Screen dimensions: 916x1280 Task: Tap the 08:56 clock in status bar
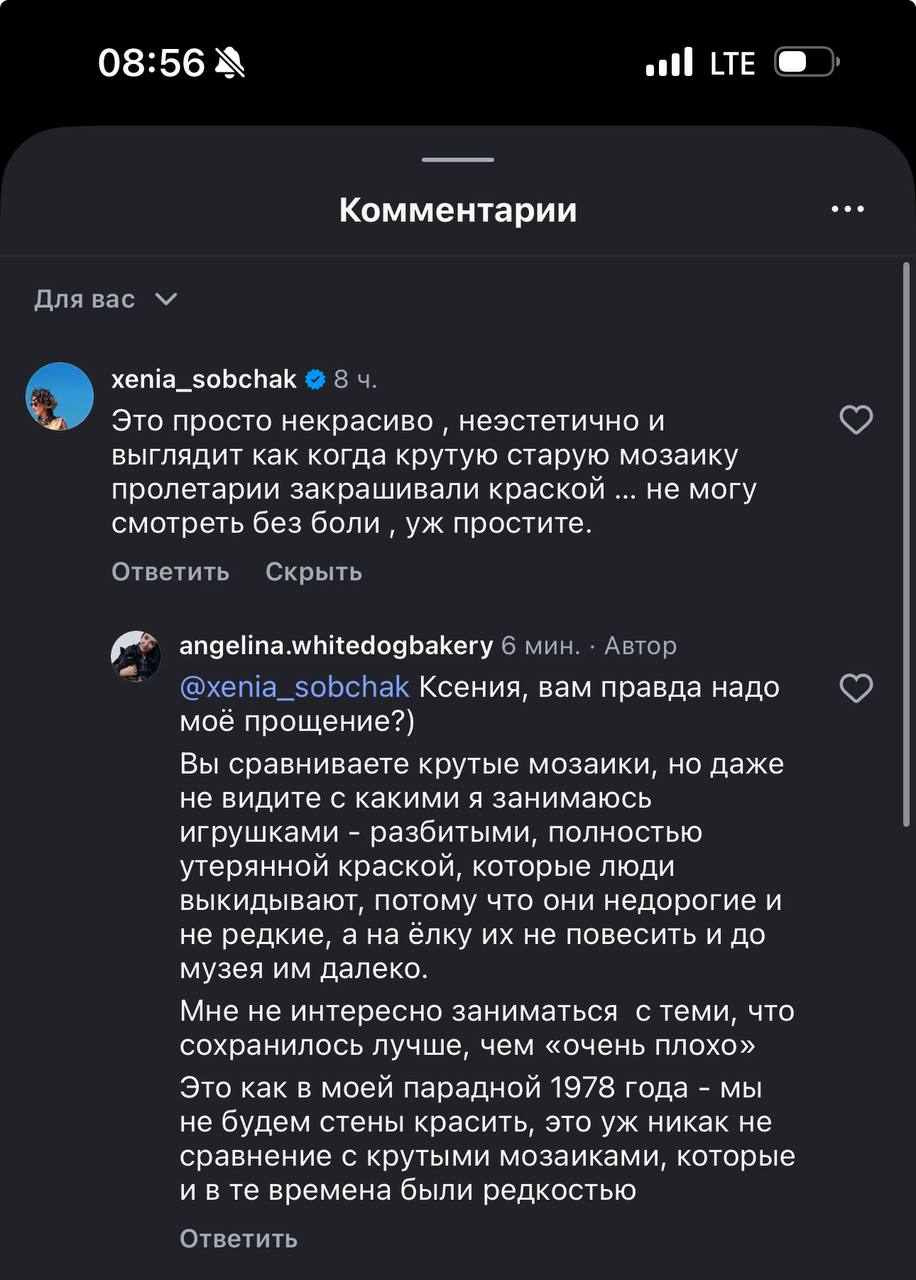(151, 63)
